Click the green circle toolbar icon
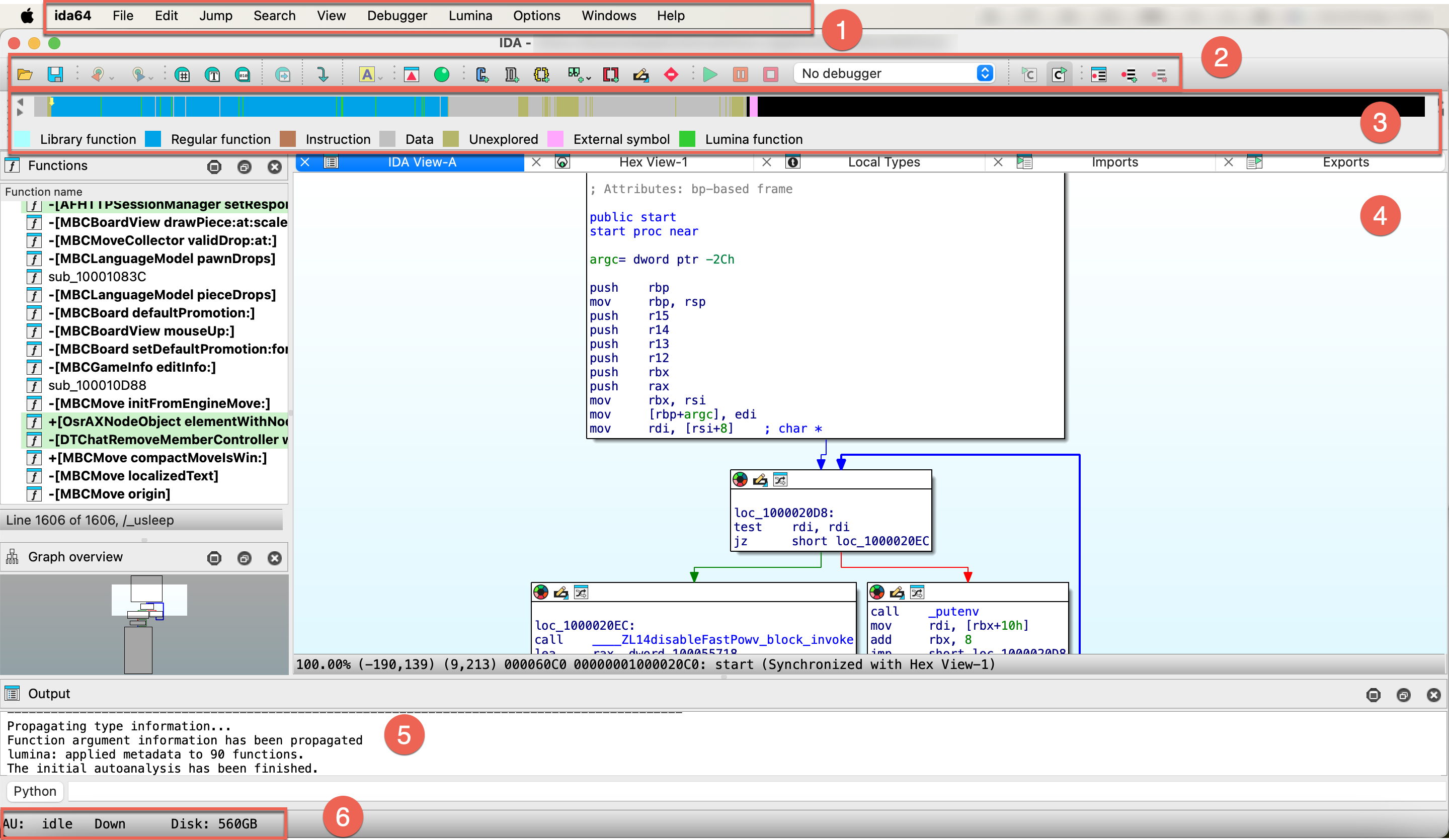The height and width of the screenshot is (840, 1449). 441,74
